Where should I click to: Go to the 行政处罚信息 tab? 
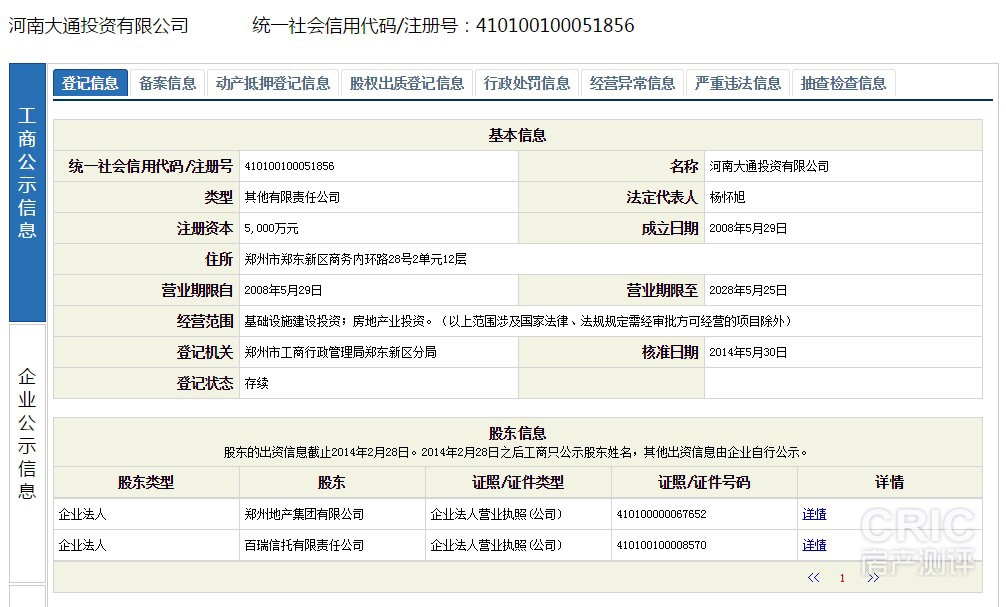(x=527, y=83)
